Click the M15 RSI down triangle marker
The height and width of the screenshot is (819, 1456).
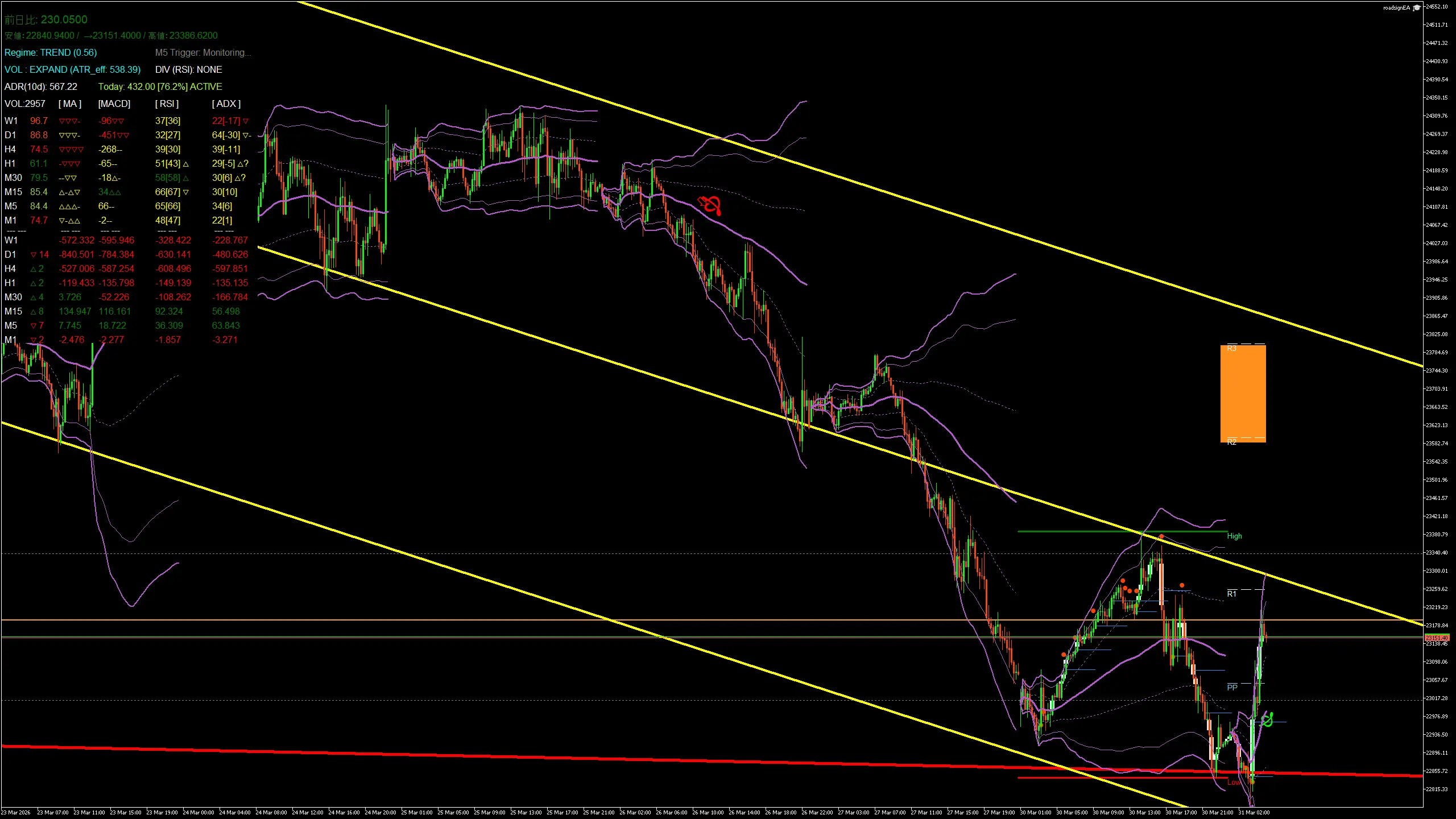coord(185,192)
